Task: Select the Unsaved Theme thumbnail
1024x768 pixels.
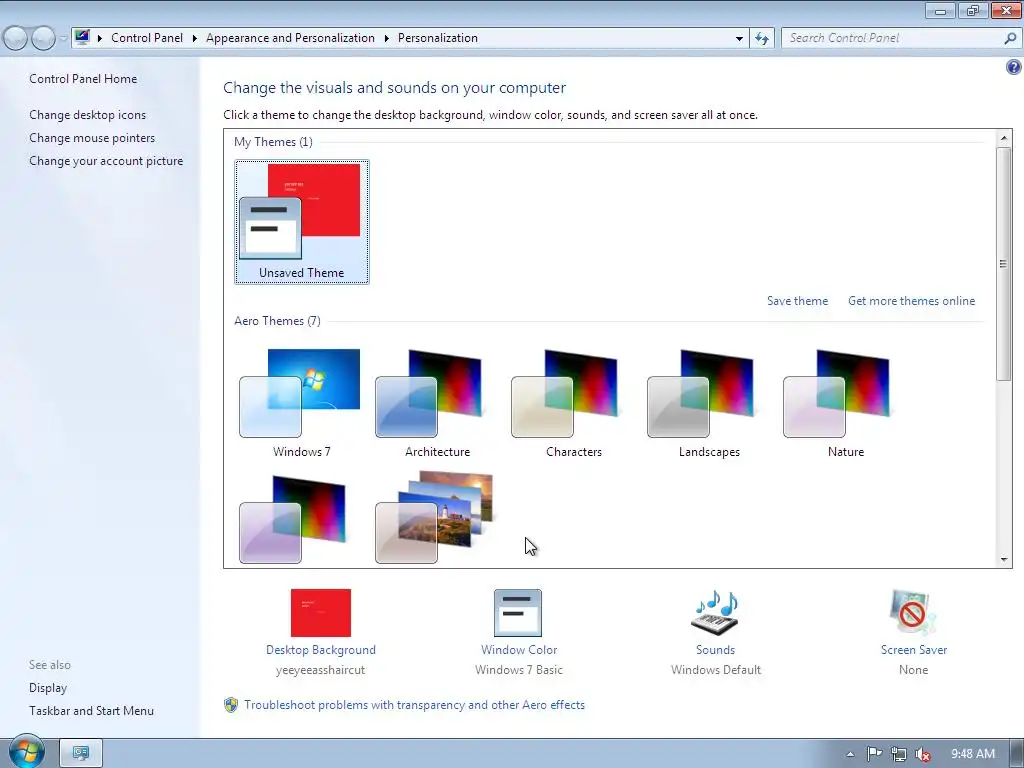Action: (301, 221)
